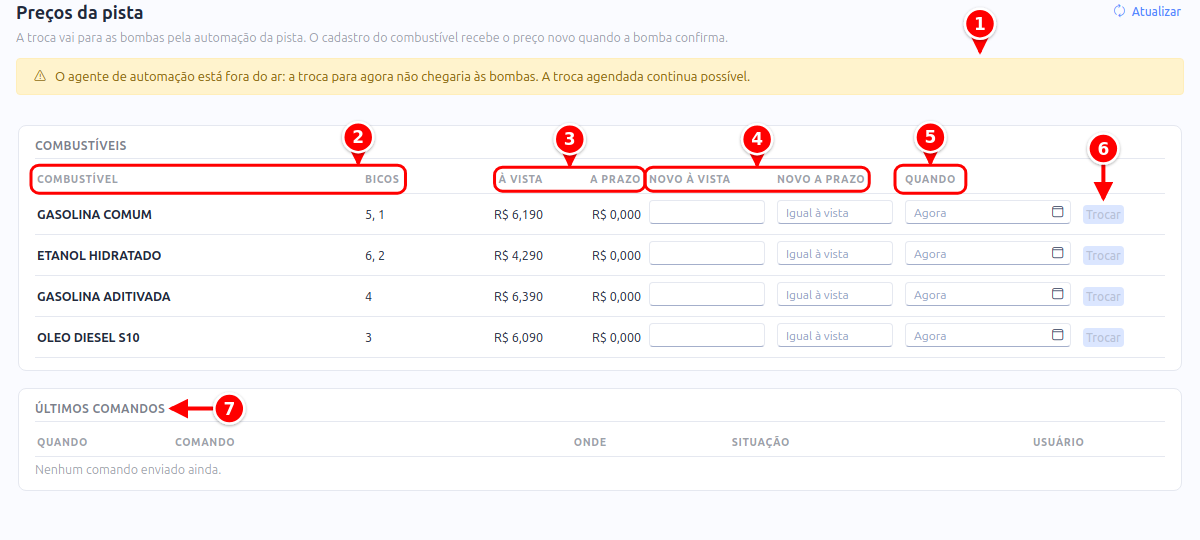This screenshot has height=540, width=1200.
Task: Open calendar icon in OLEO DIESEL S10 row
Action: pos(1057,335)
